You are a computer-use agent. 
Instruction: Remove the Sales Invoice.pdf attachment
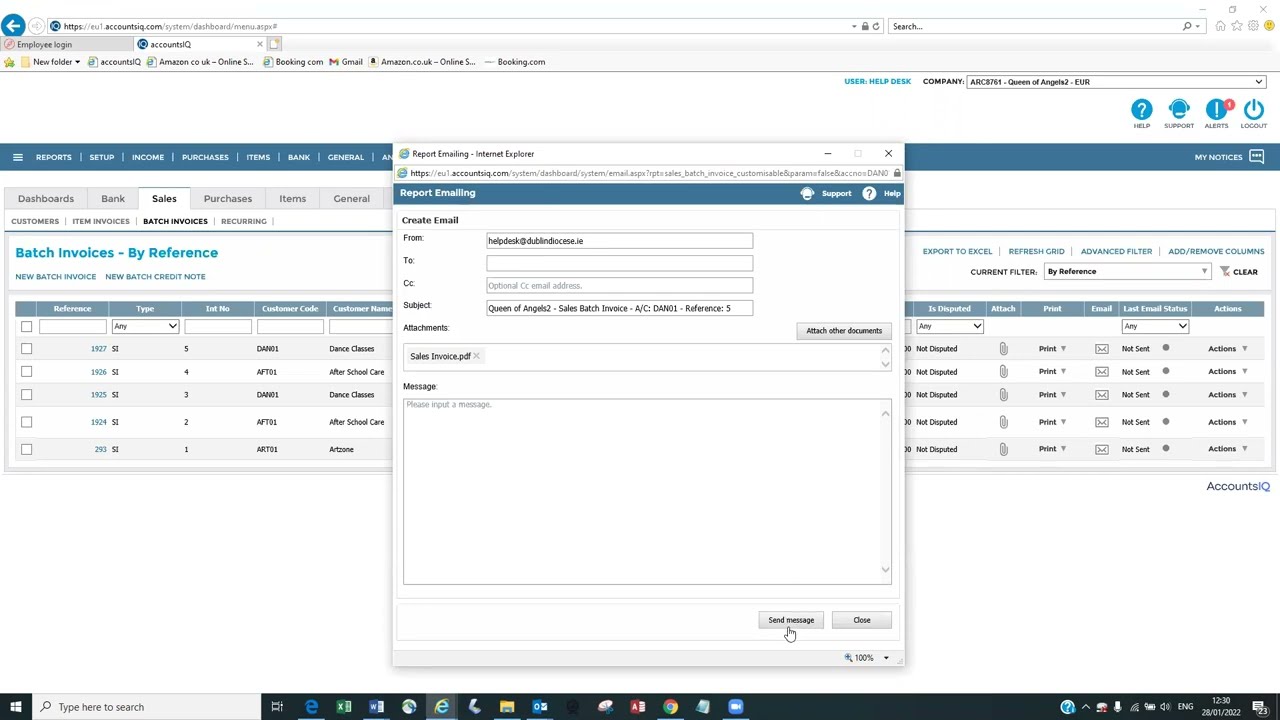(x=477, y=355)
